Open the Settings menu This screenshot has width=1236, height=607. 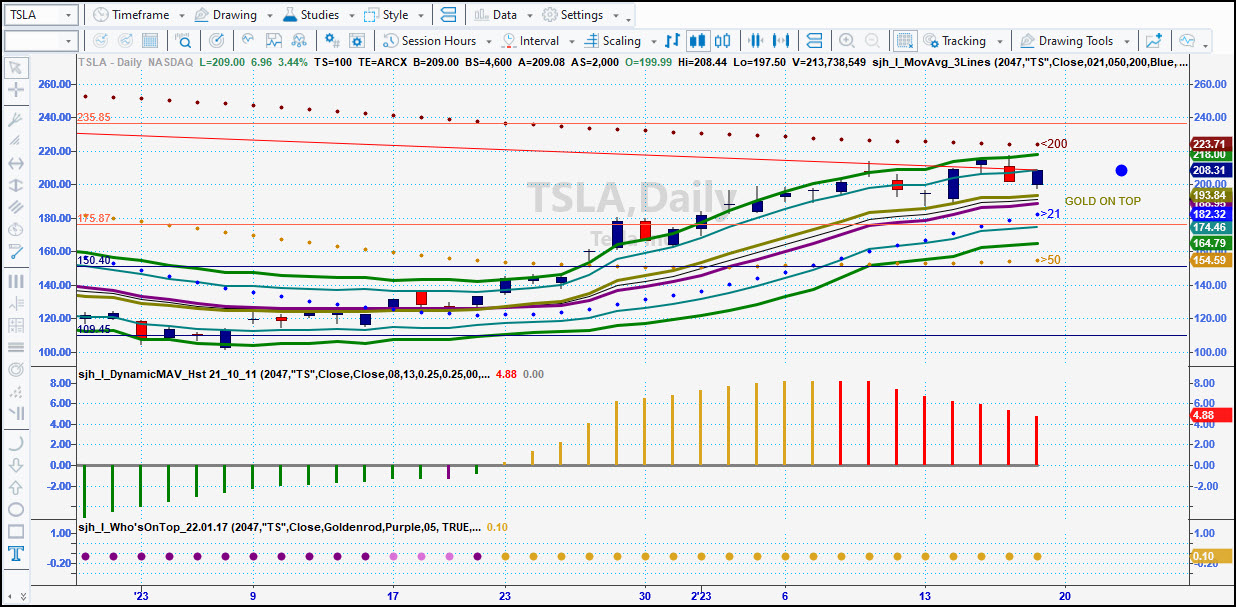574,15
